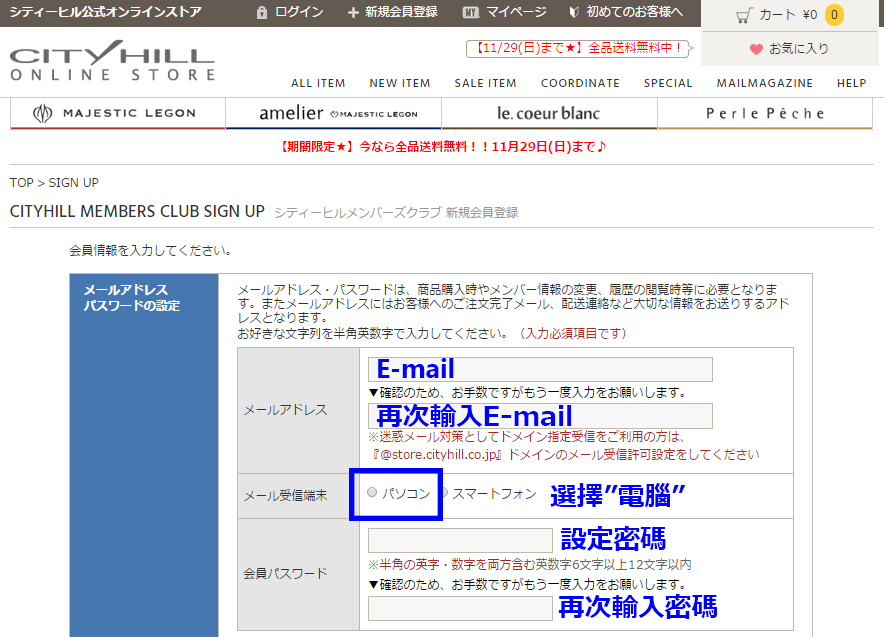This screenshot has width=884, height=637.
Task: Click the My Page icon
Action: pyautogui.click(x=471, y=12)
